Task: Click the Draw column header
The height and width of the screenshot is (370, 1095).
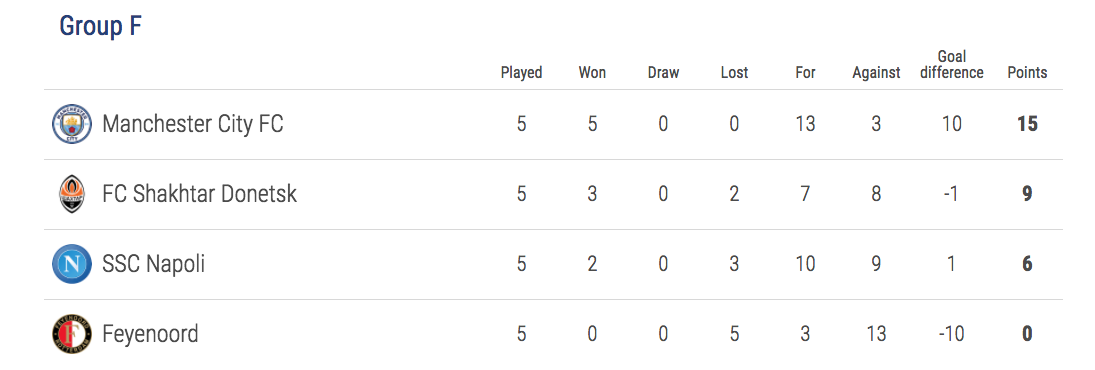Action: (663, 73)
